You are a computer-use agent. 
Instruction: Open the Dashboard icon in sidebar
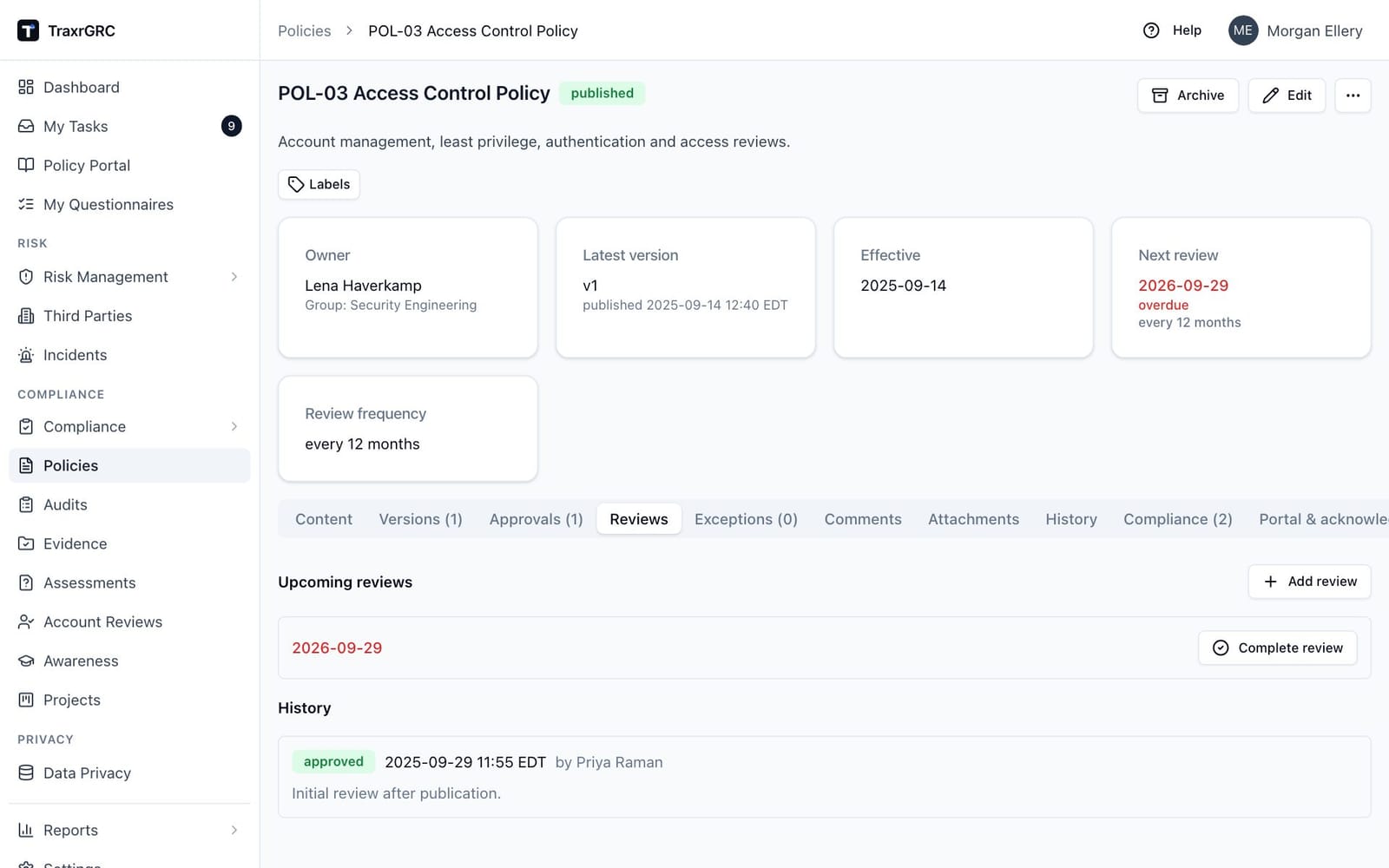click(26, 87)
